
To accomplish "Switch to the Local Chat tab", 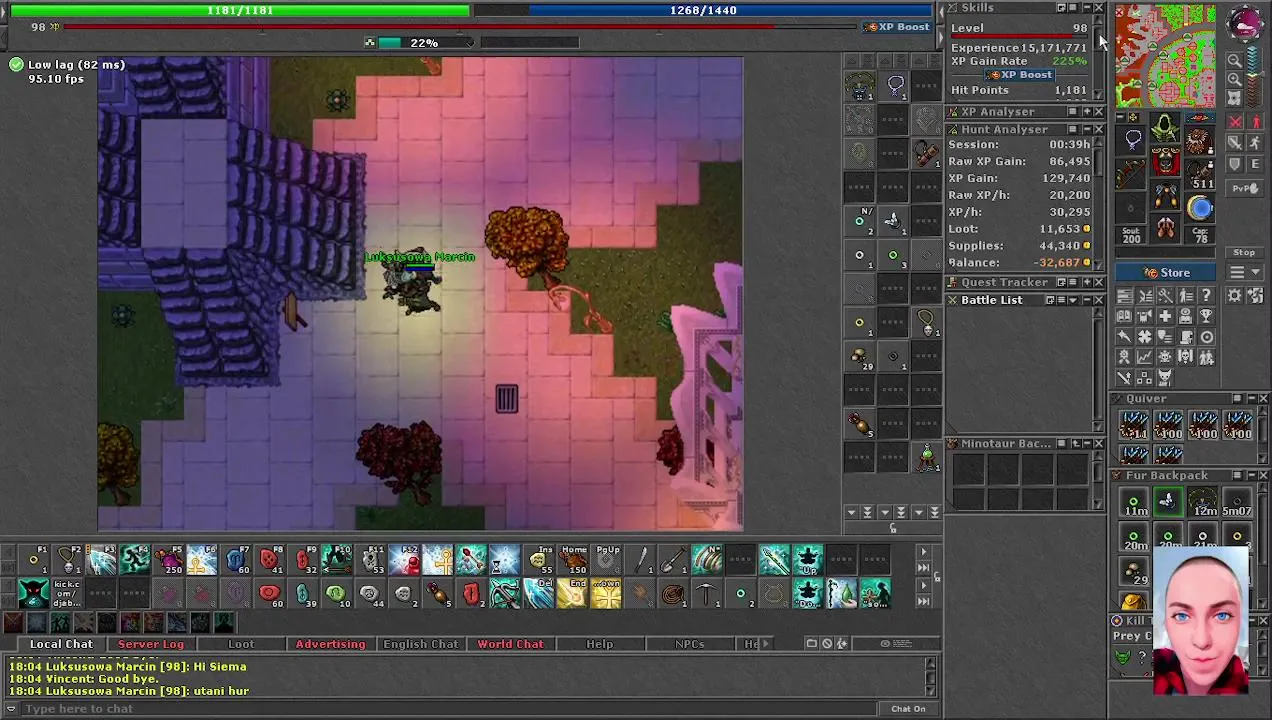I will coord(61,644).
